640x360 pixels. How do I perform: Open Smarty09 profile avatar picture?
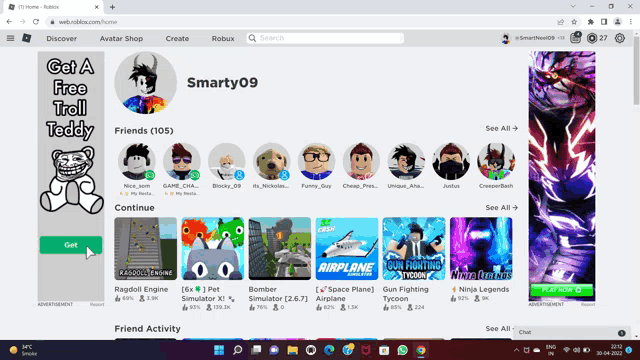146,83
